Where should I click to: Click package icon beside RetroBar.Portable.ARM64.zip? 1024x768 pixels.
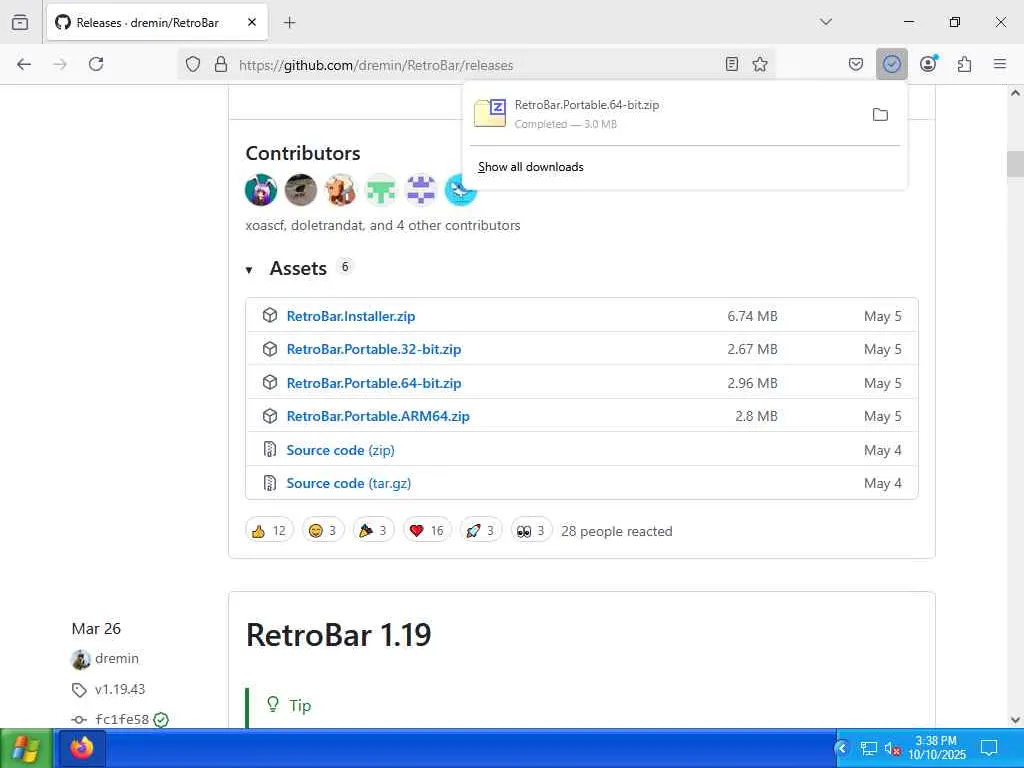[270, 415]
